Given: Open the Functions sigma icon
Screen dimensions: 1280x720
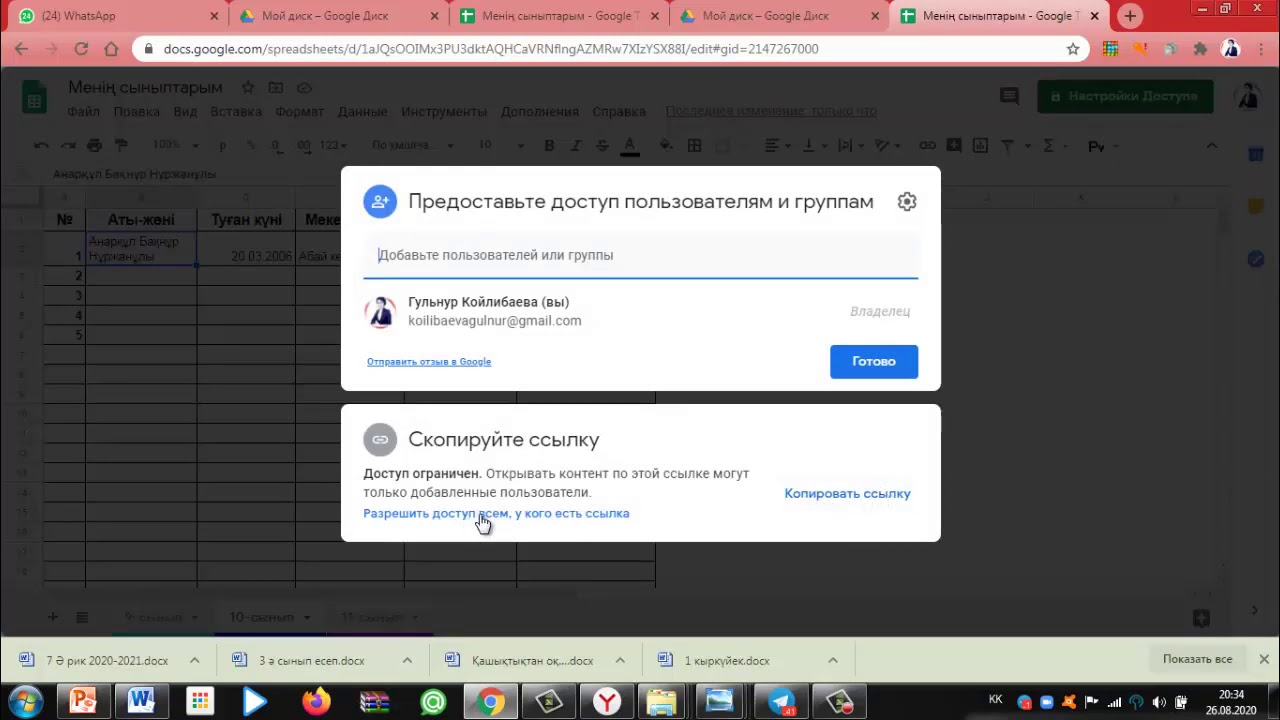Looking at the screenshot, I should click(x=1048, y=146).
